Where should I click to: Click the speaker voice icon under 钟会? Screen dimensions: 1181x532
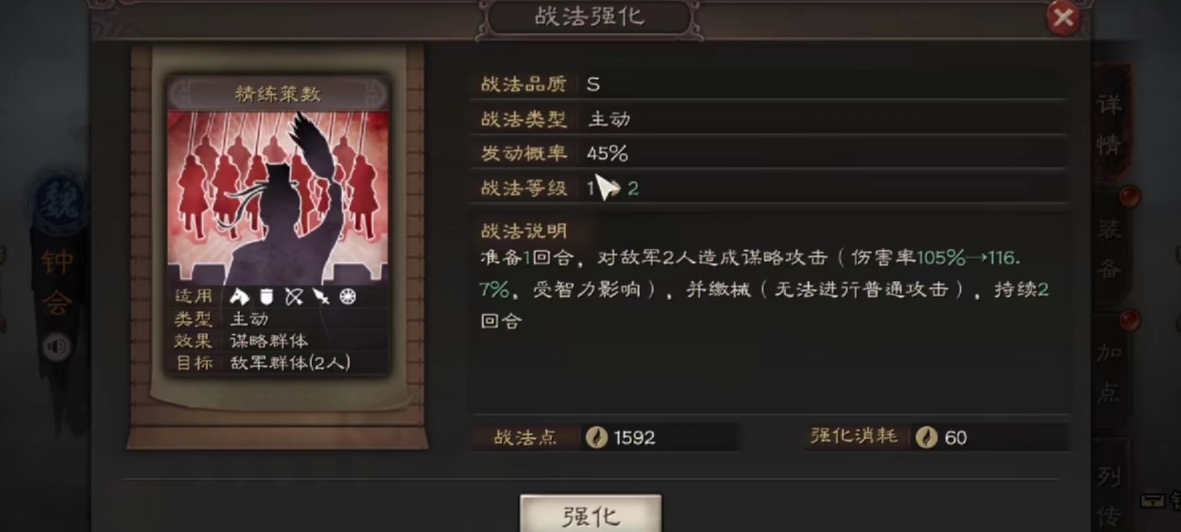point(57,347)
